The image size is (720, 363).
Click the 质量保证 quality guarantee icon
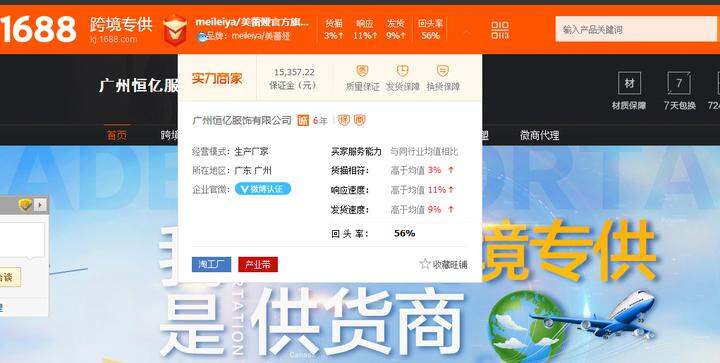tap(362, 71)
